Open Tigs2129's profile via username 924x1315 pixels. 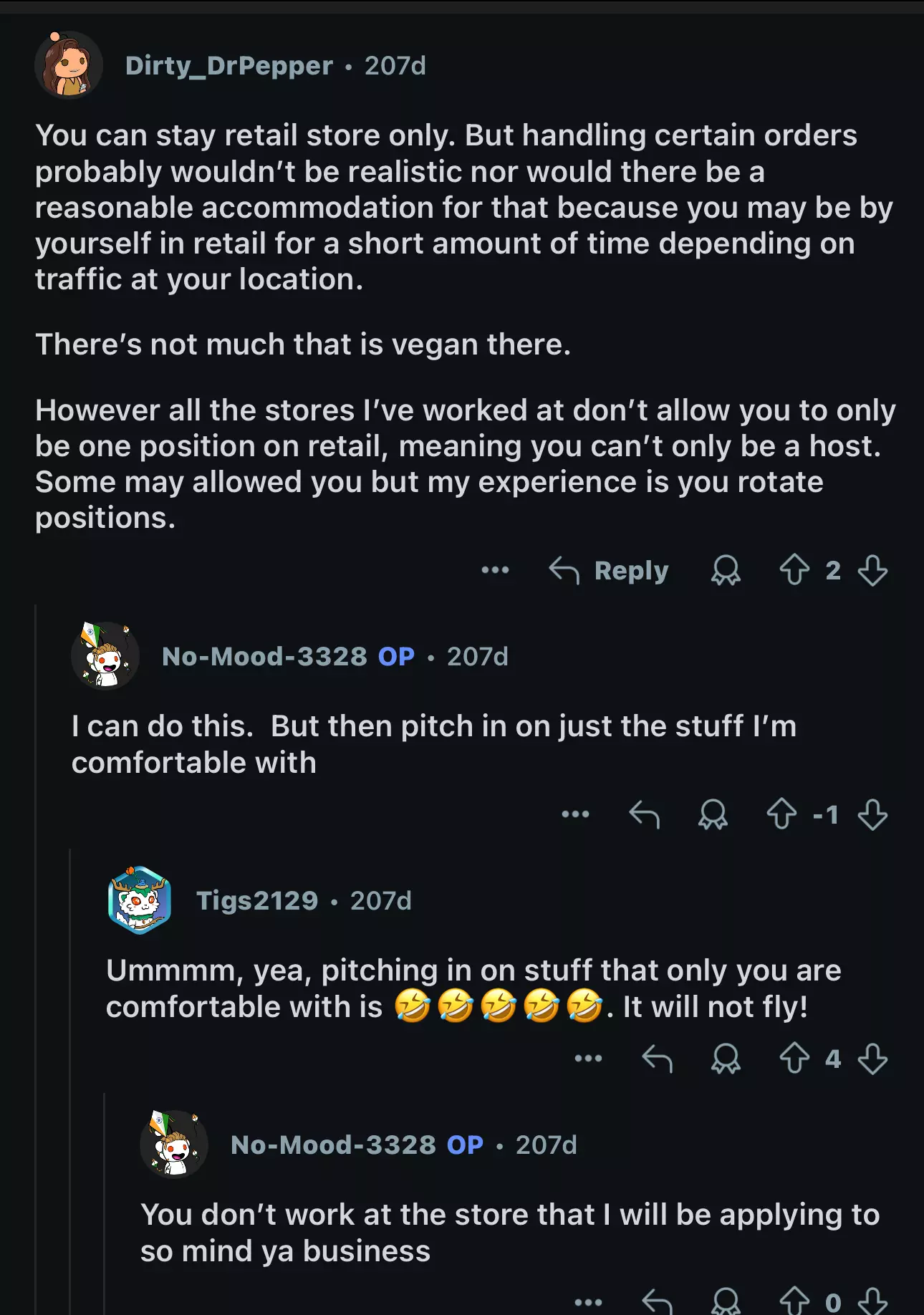pos(257,901)
